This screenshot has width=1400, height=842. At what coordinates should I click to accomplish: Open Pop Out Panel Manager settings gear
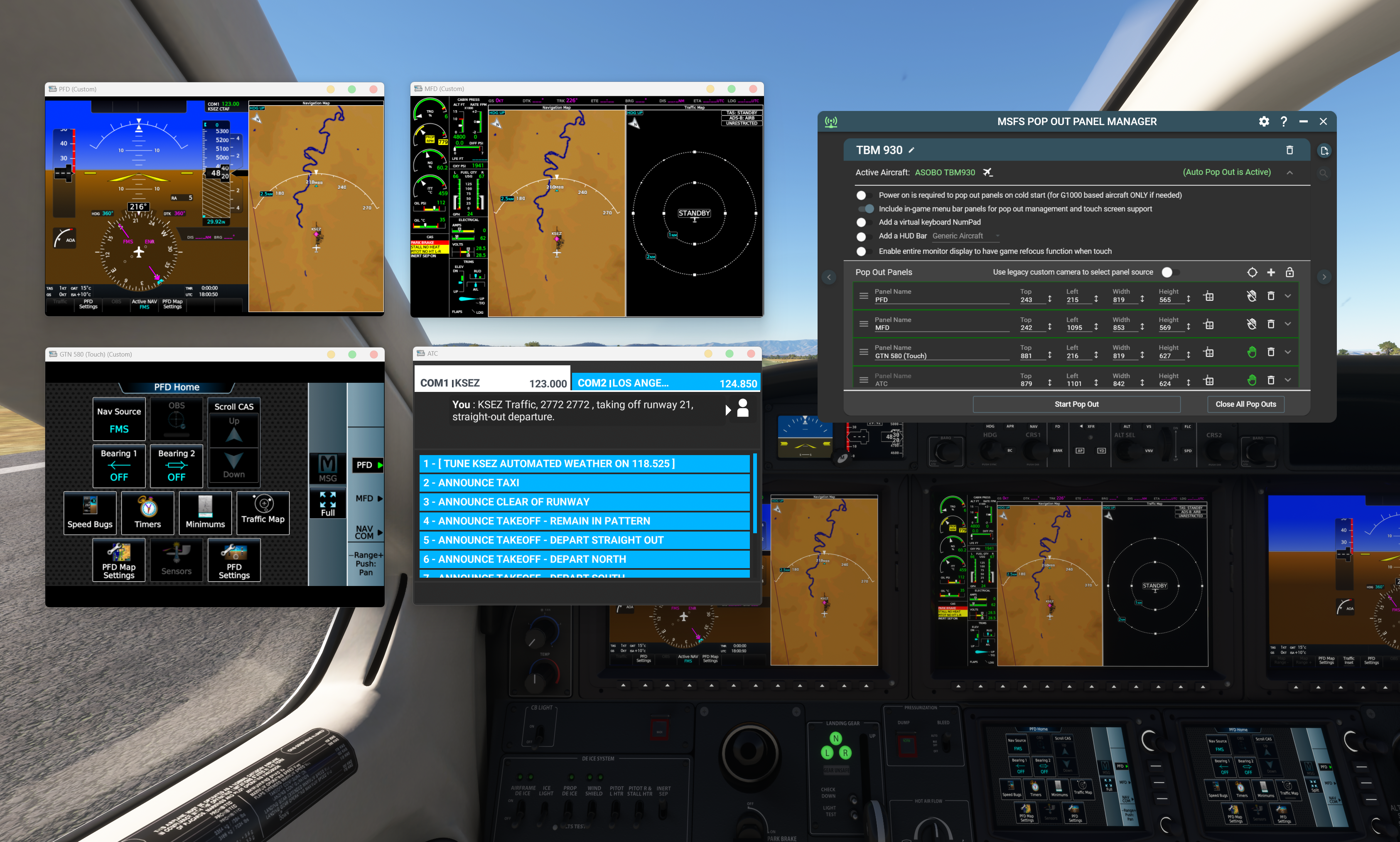pyautogui.click(x=1263, y=121)
